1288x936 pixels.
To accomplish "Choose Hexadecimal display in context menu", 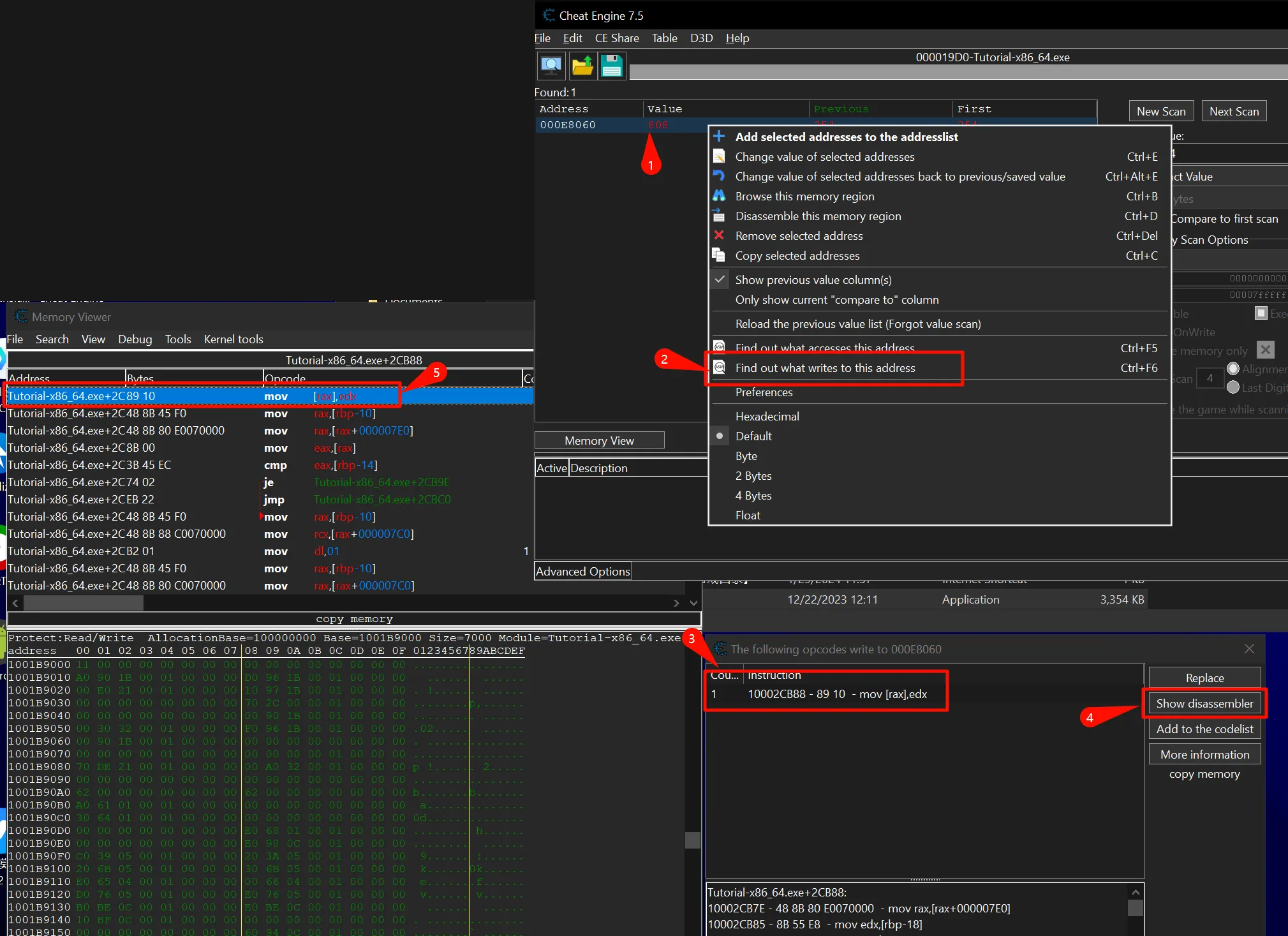I will (767, 416).
